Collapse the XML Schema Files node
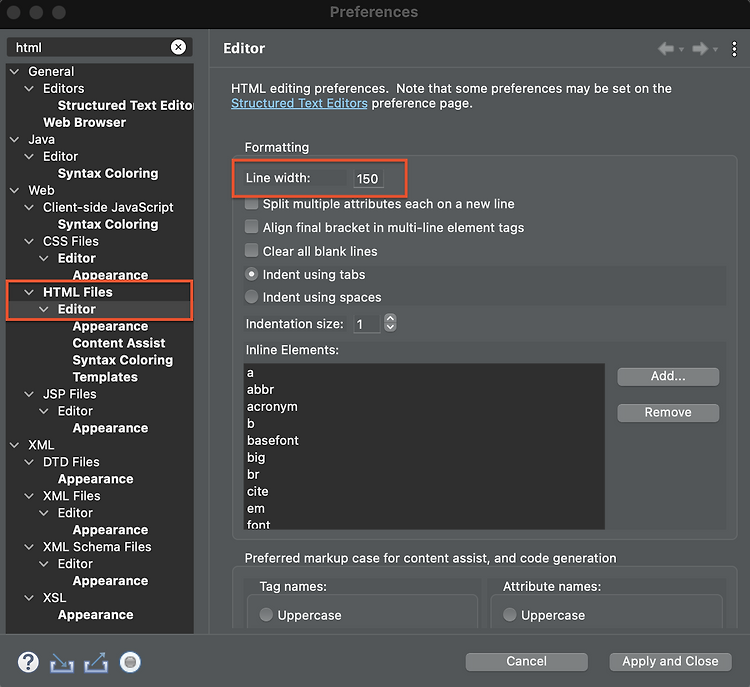Screen dimensions: 750x687 tap(29, 546)
